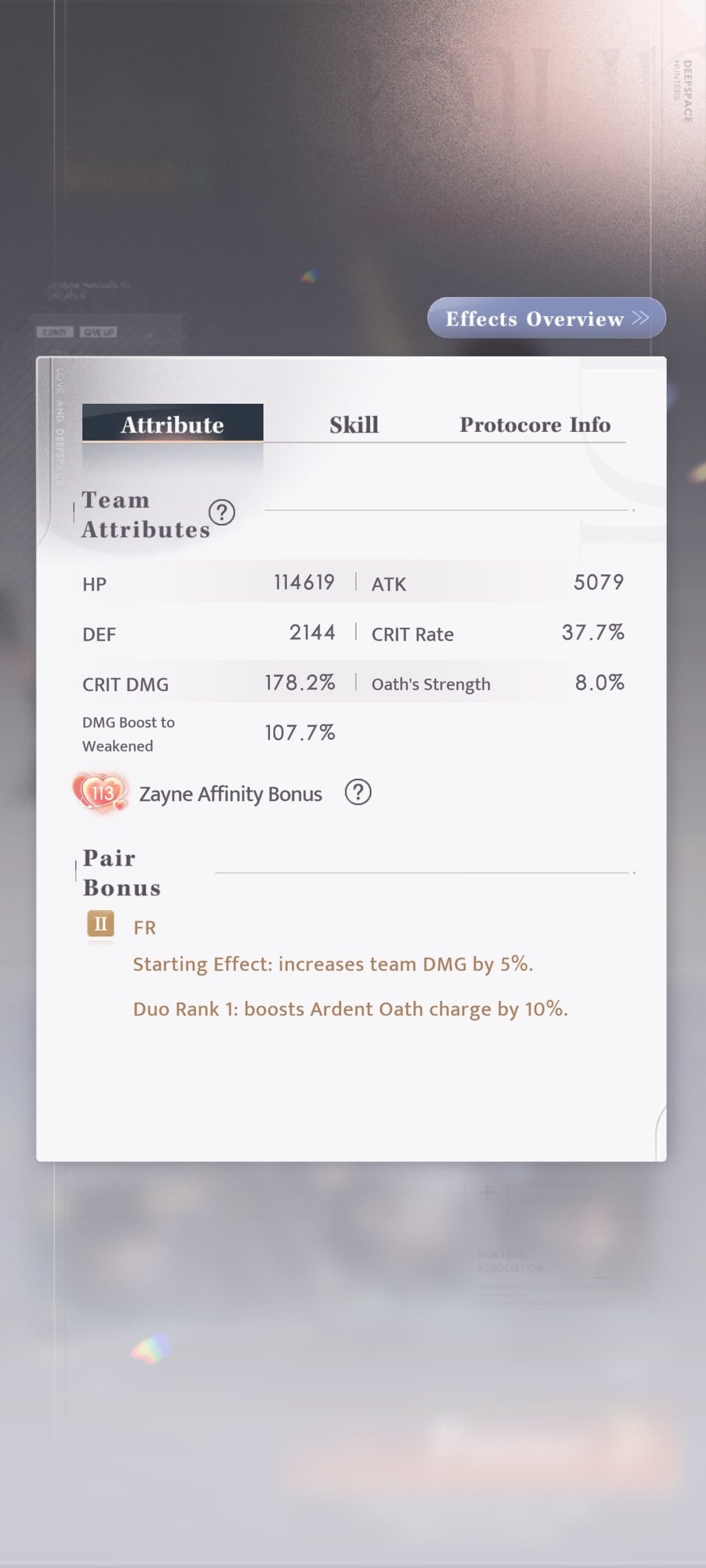Click the Team Attributes help question mark
This screenshot has width=706, height=1568.
(x=222, y=513)
